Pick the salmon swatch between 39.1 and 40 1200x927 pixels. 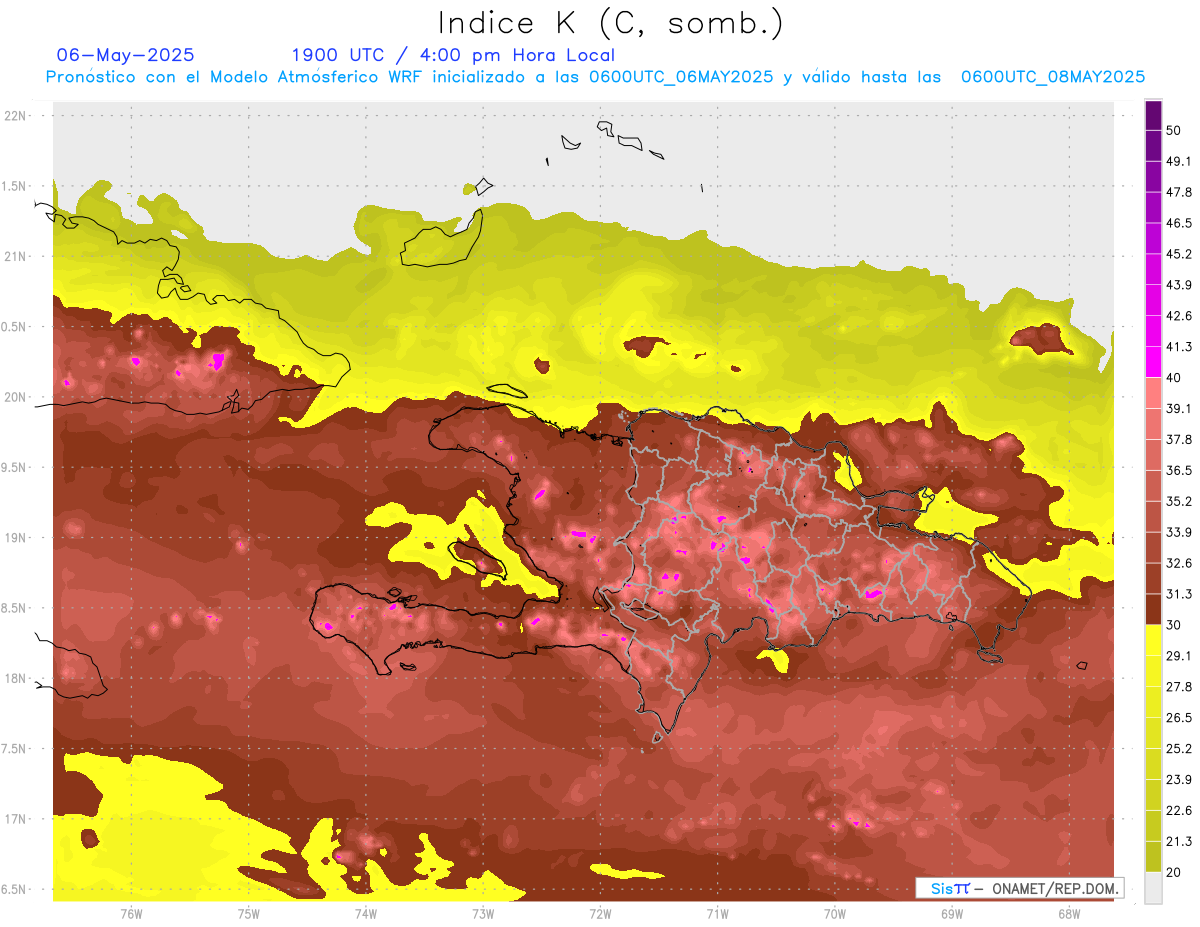pos(1153,393)
